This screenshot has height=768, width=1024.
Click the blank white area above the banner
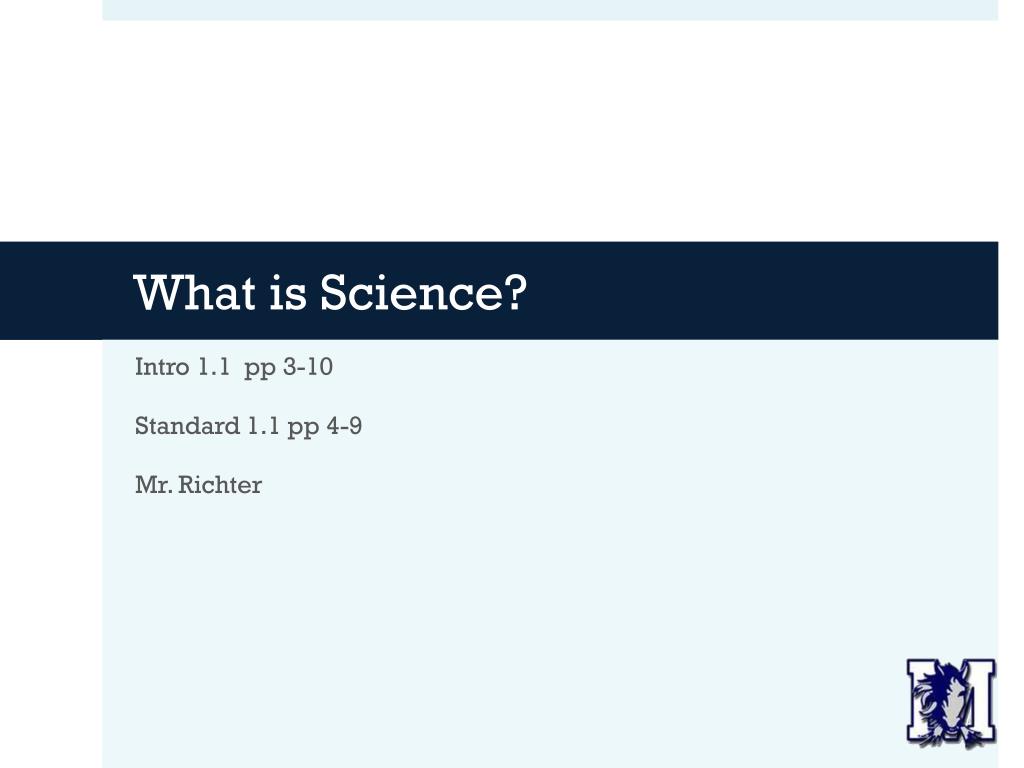pyautogui.click(x=509, y=131)
